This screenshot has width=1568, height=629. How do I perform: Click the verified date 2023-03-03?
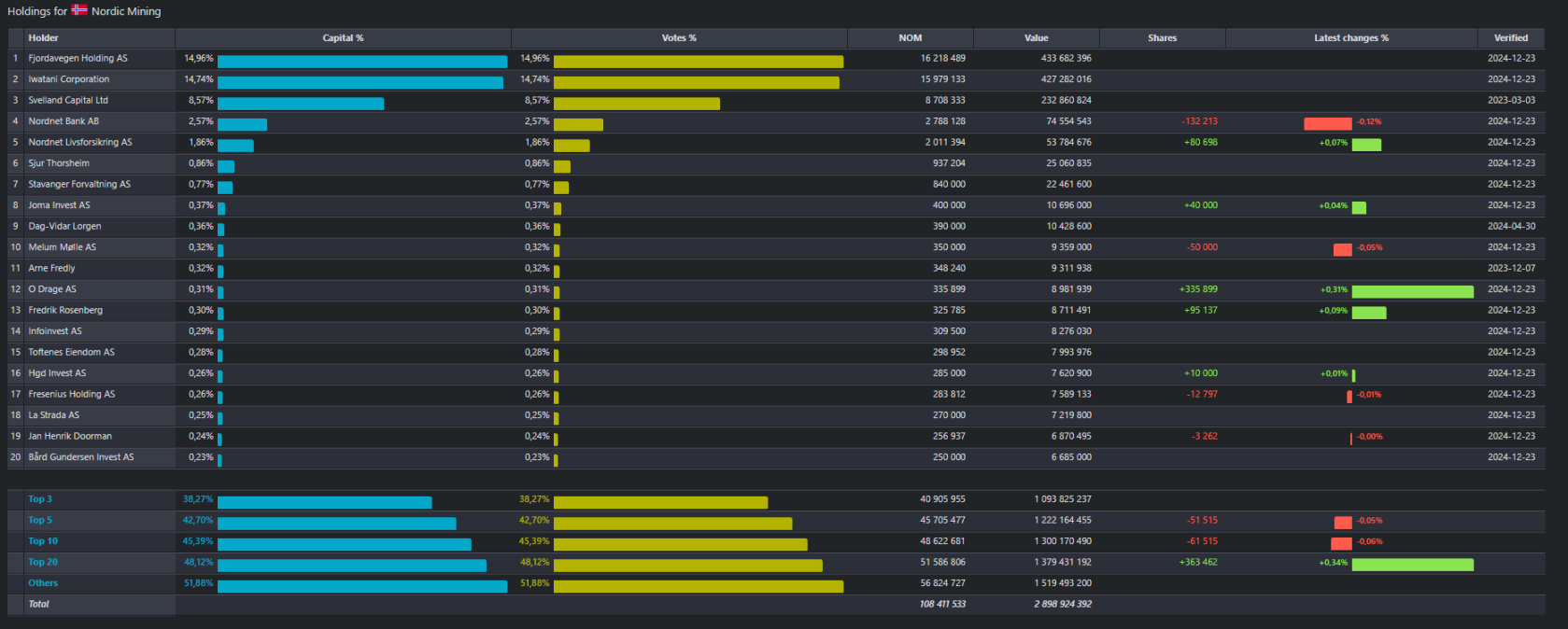point(1511,100)
